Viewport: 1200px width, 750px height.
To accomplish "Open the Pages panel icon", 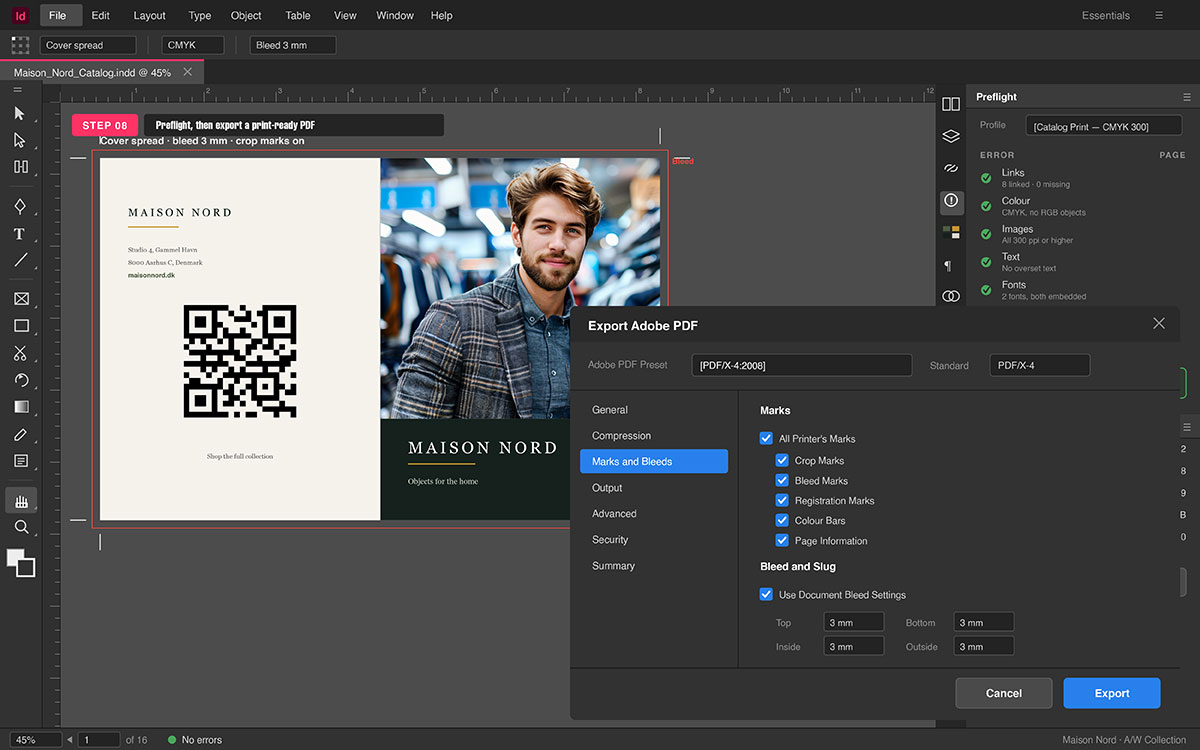I will pos(951,104).
